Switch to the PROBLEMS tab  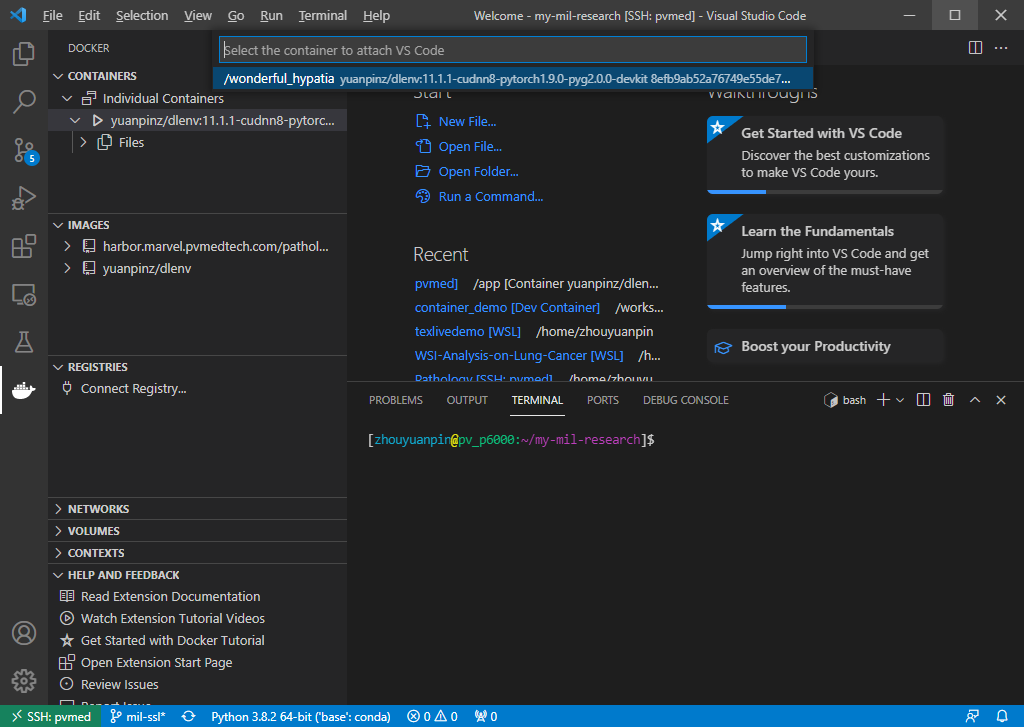coord(396,400)
